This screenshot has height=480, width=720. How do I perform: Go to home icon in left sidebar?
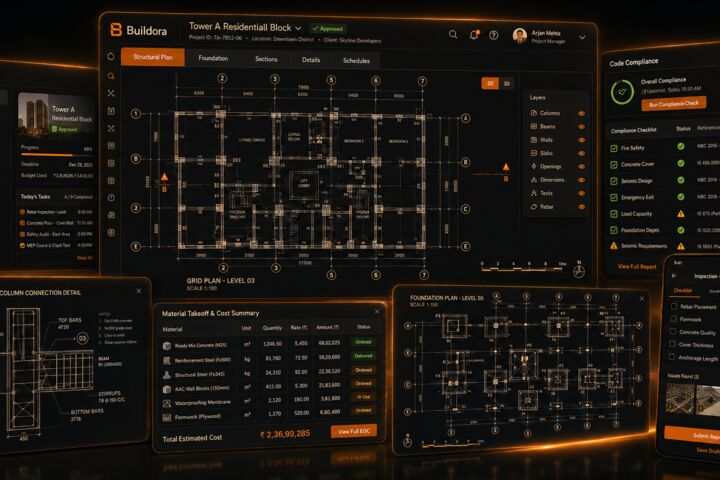pyautogui.click(x=111, y=56)
